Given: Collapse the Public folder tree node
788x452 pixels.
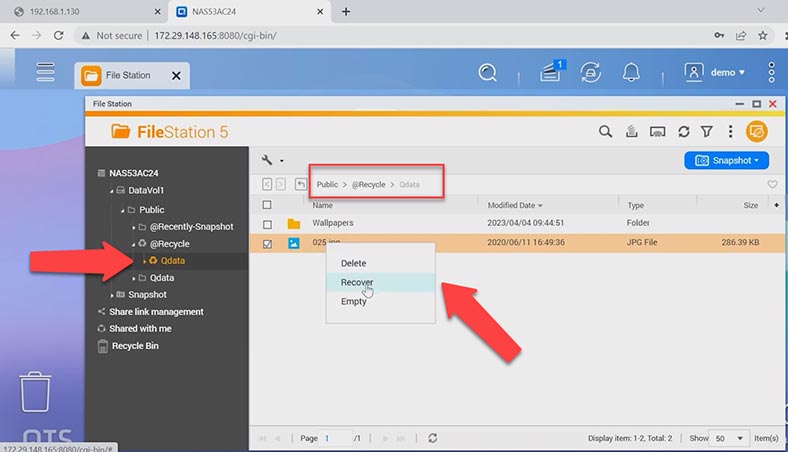Looking at the screenshot, I should click(x=123, y=210).
